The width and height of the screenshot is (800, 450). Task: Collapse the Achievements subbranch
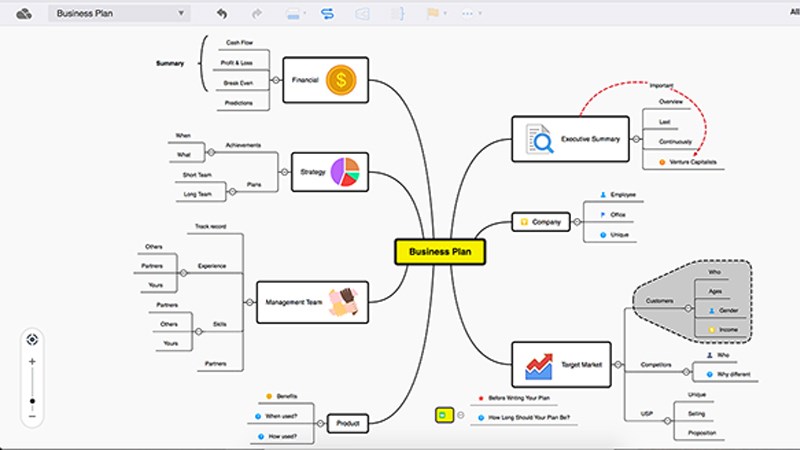(211, 152)
